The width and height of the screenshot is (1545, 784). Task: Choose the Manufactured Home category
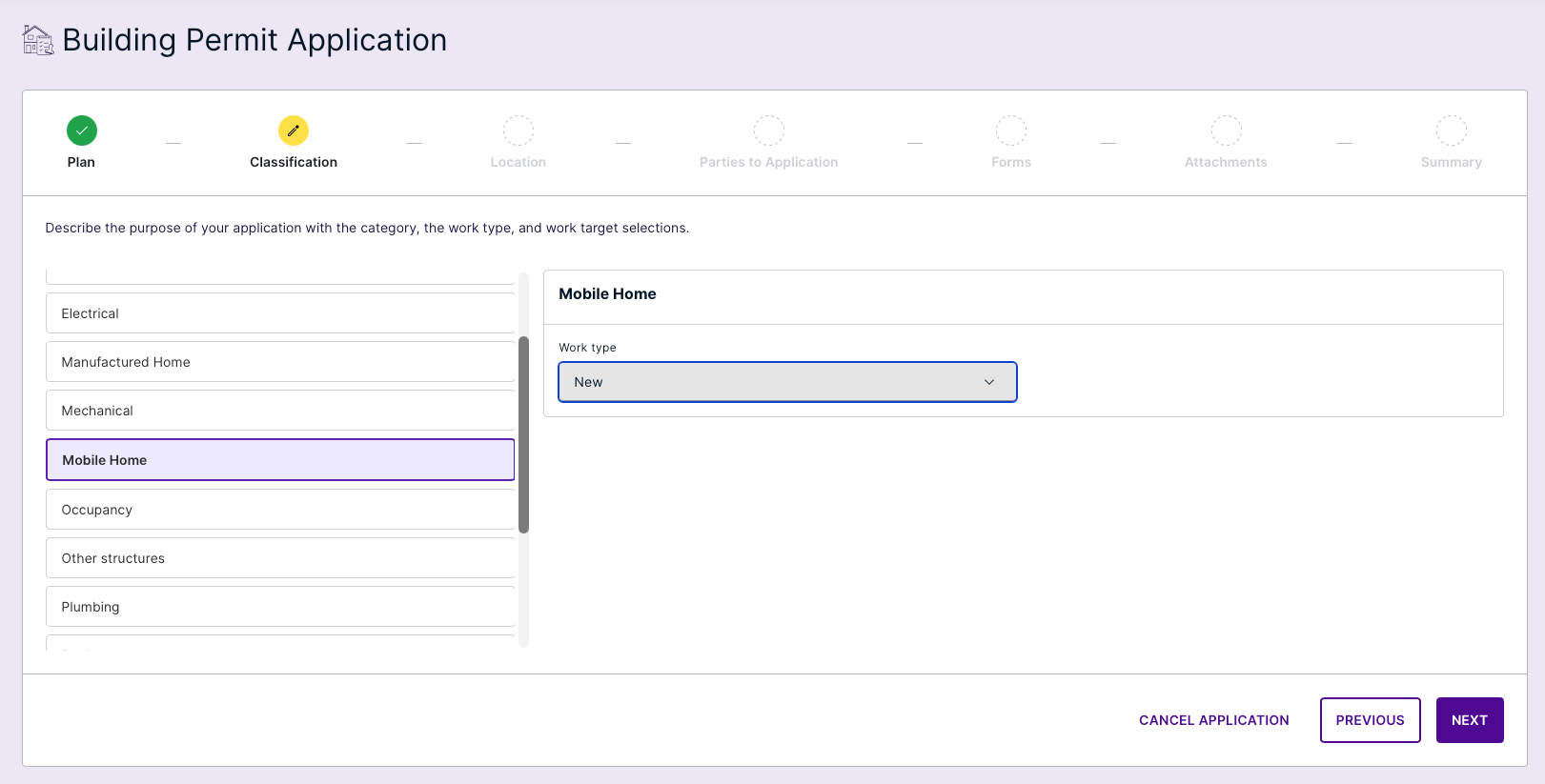click(280, 362)
